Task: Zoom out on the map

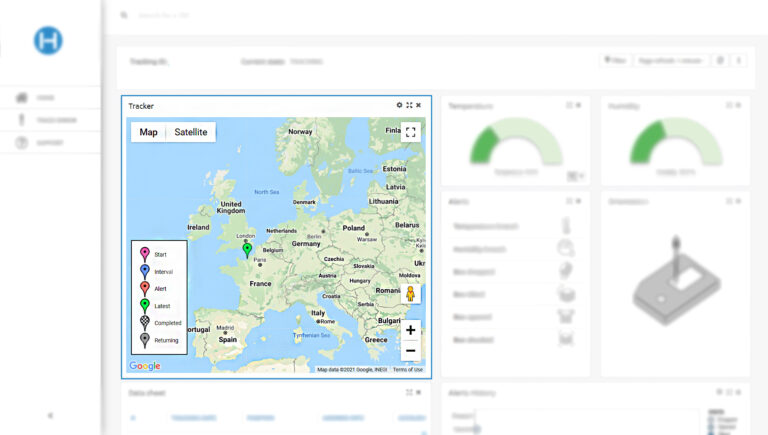Action: (x=410, y=351)
